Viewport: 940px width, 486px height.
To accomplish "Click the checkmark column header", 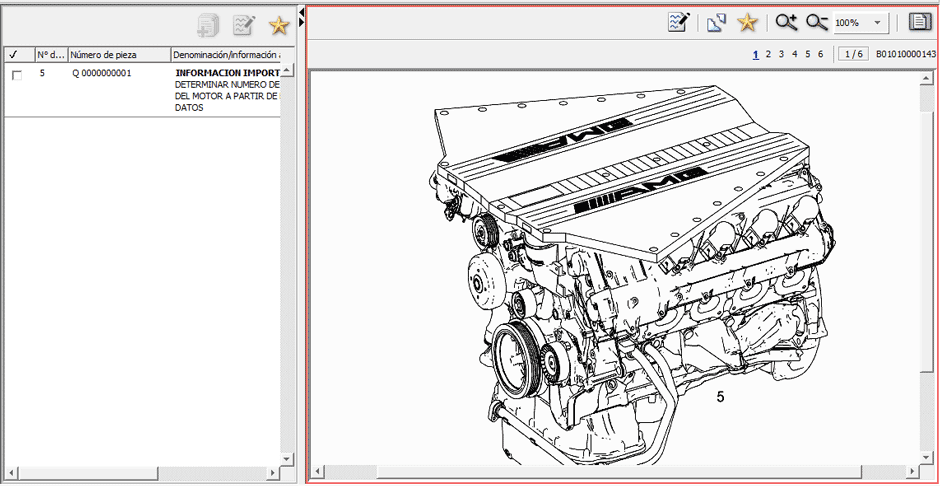I will pos(19,55).
